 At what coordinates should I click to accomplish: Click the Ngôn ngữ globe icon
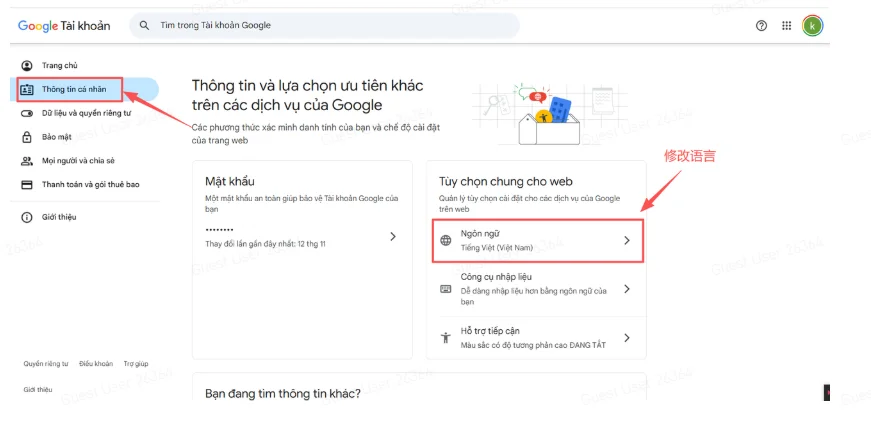446,241
